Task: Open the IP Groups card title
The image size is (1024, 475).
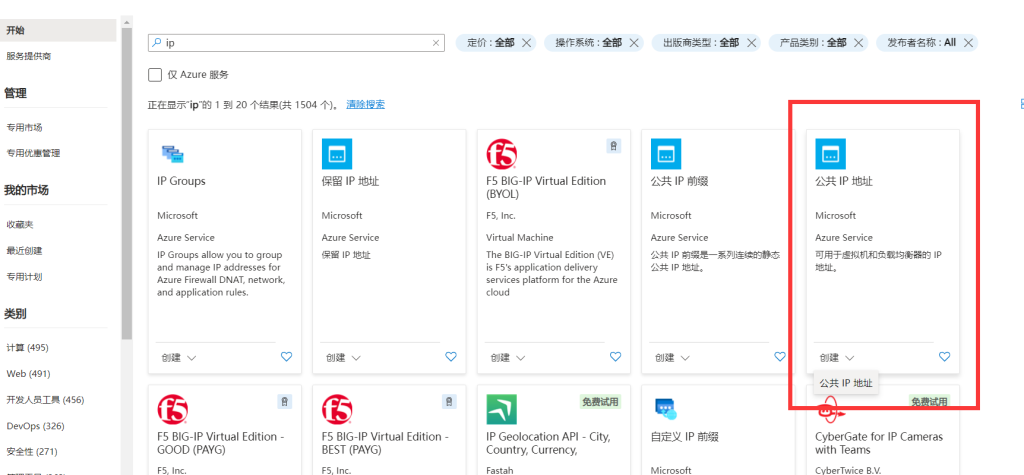Action: (x=182, y=181)
